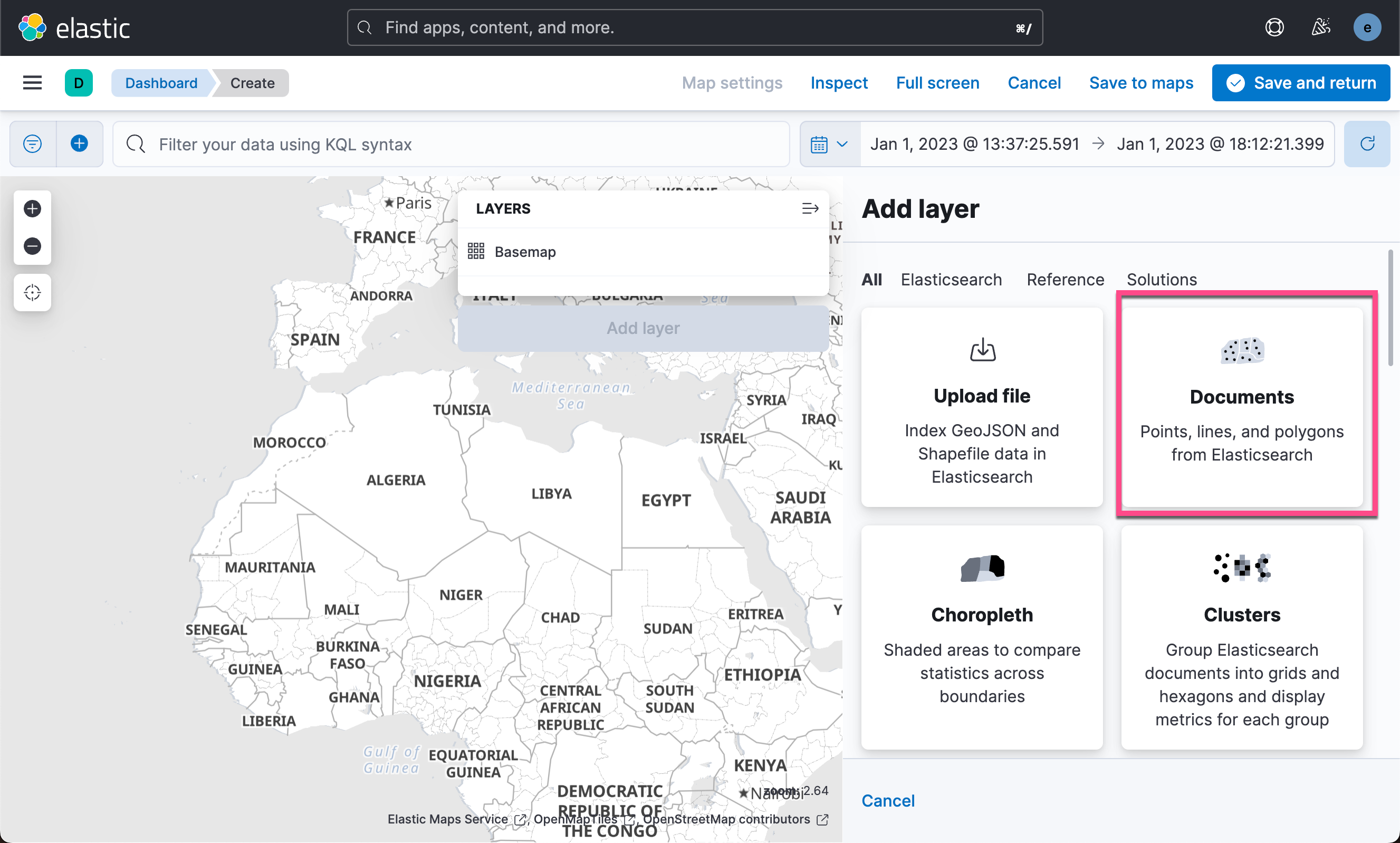Click Save and return button
The height and width of the screenshot is (843, 1400).
(1301, 83)
